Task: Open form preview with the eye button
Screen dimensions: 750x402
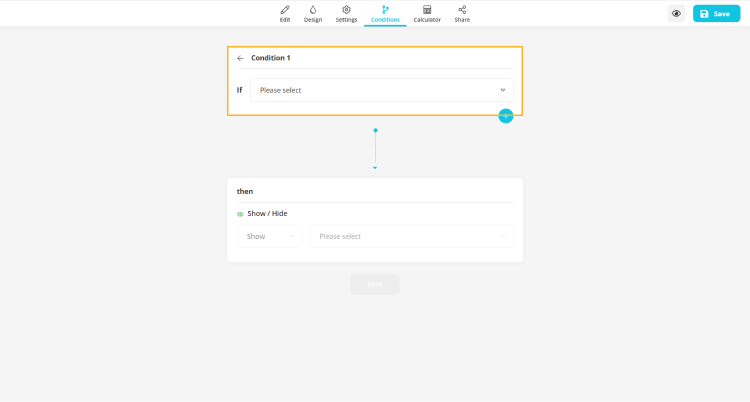Action: pos(677,14)
